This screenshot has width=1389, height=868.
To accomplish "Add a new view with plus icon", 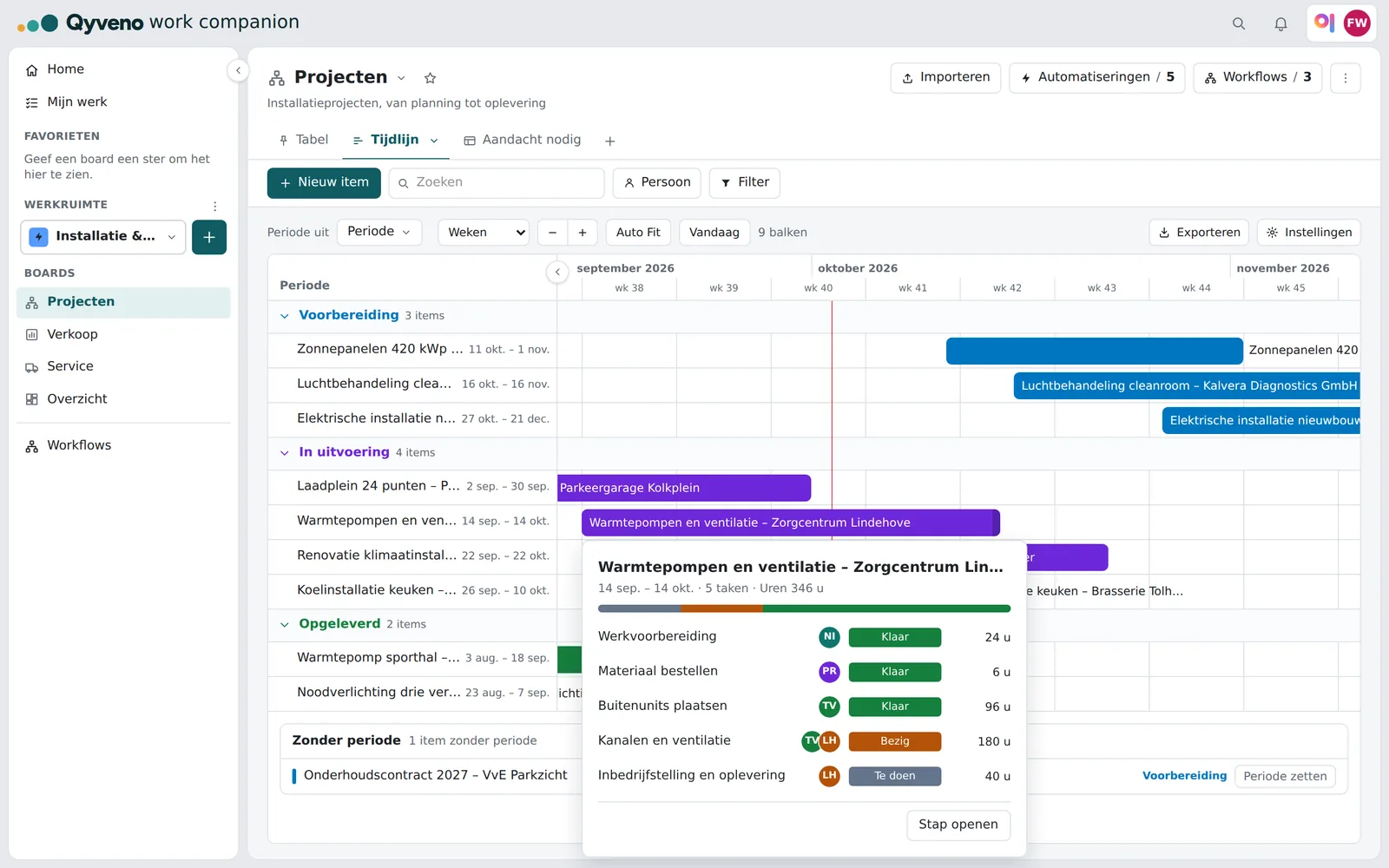I will pos(610,141).
